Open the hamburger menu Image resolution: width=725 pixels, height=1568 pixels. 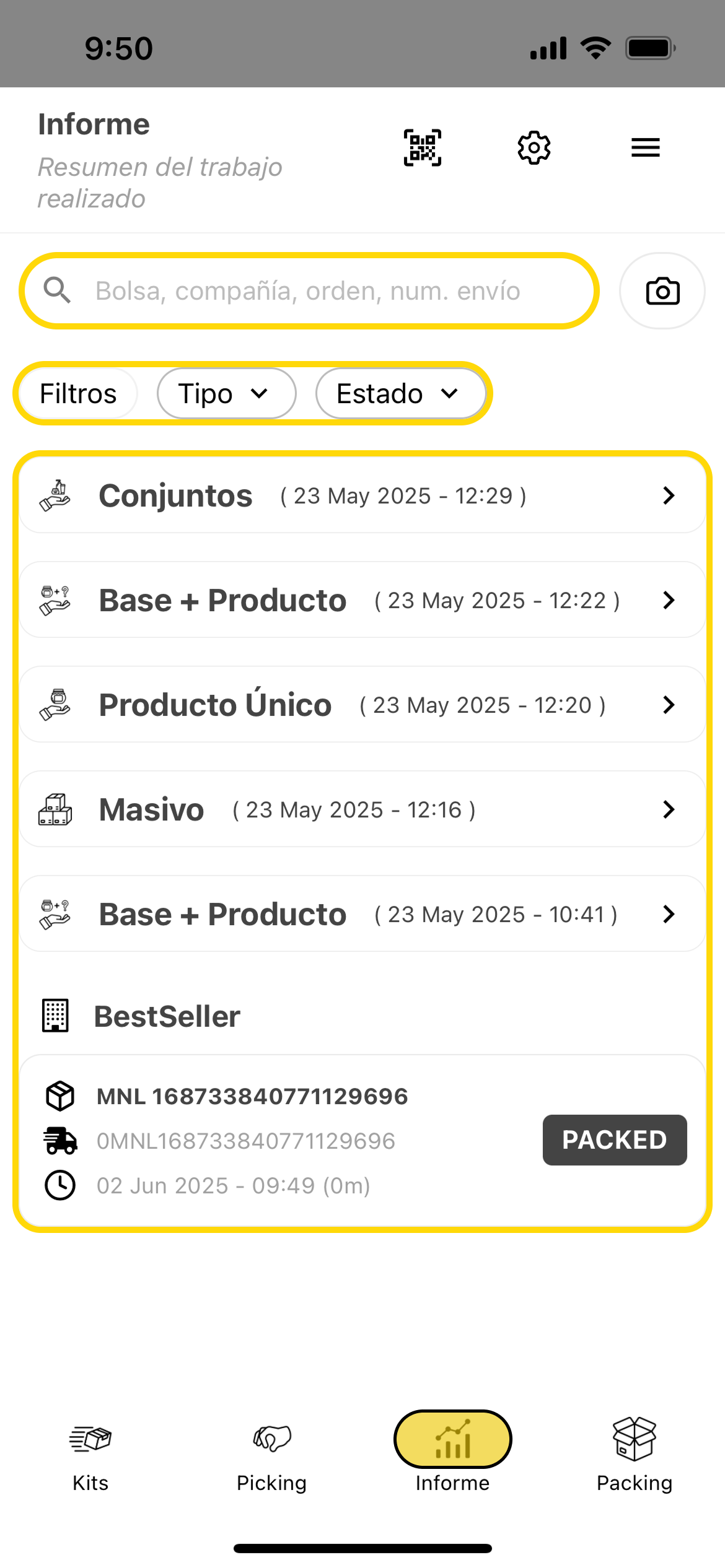click(x=645, y=148)
